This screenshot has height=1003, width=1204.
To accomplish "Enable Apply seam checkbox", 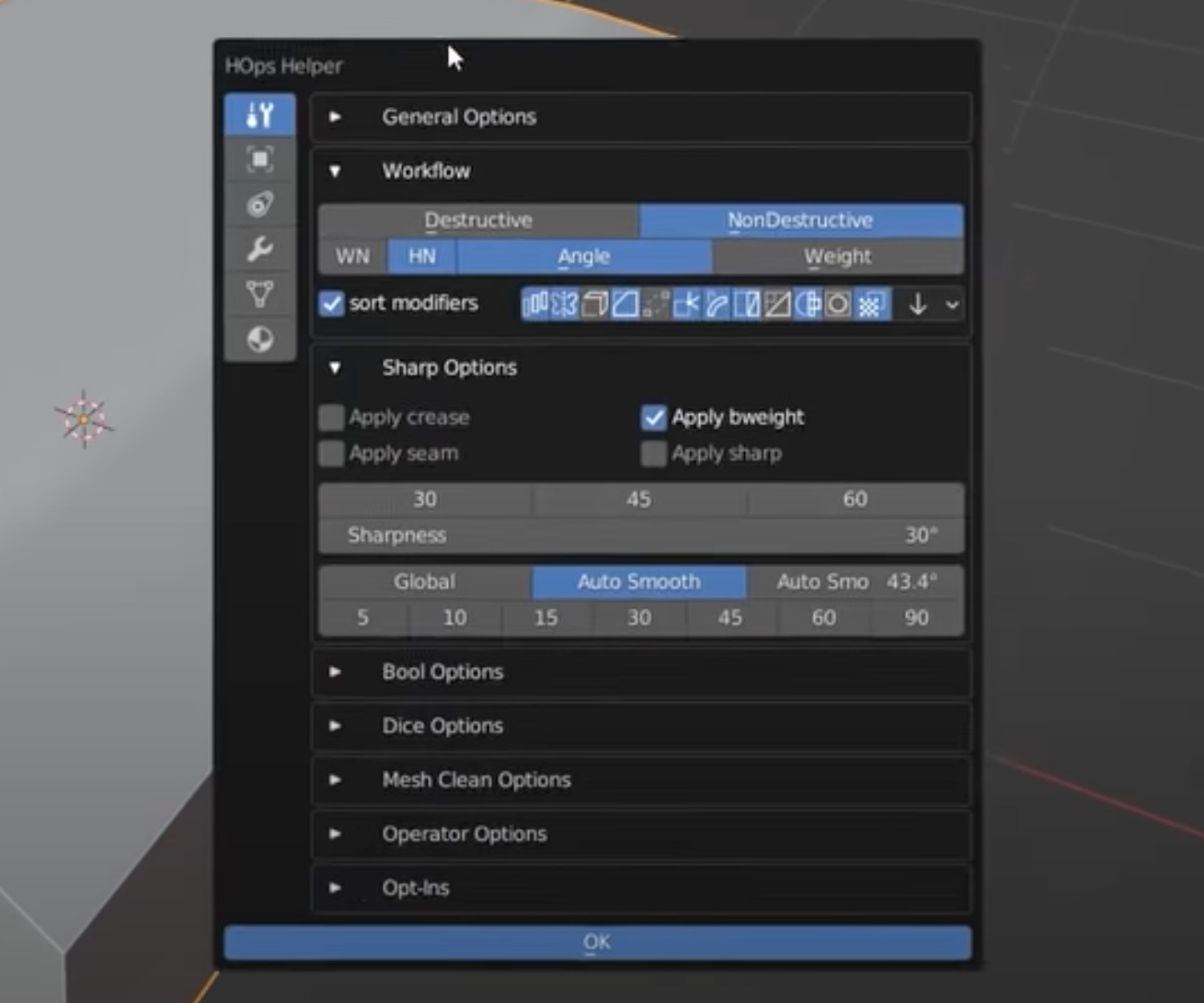I will click(332, 453).
